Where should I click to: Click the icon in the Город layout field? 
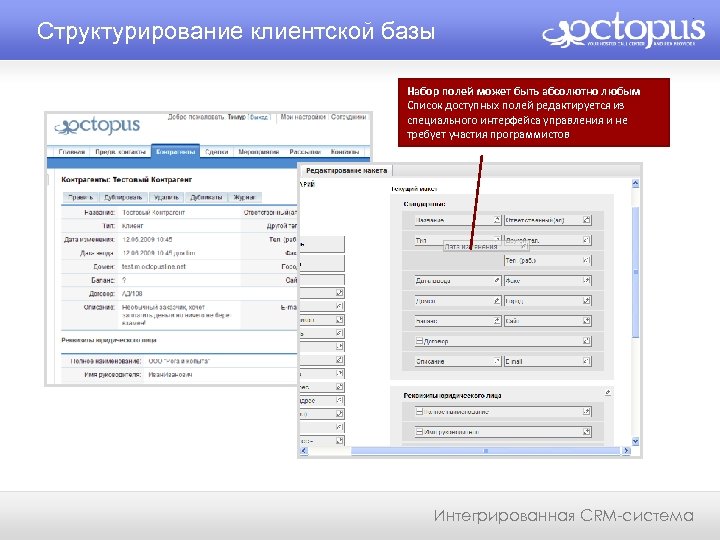point(586,301)
